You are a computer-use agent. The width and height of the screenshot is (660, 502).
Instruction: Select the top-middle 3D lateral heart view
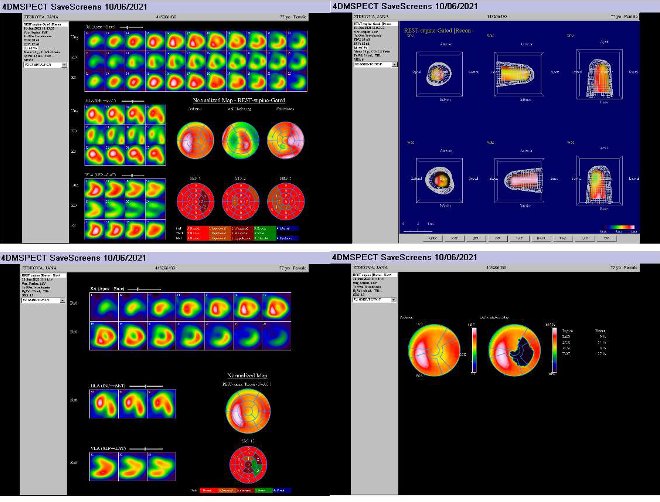tap(513, 76)
